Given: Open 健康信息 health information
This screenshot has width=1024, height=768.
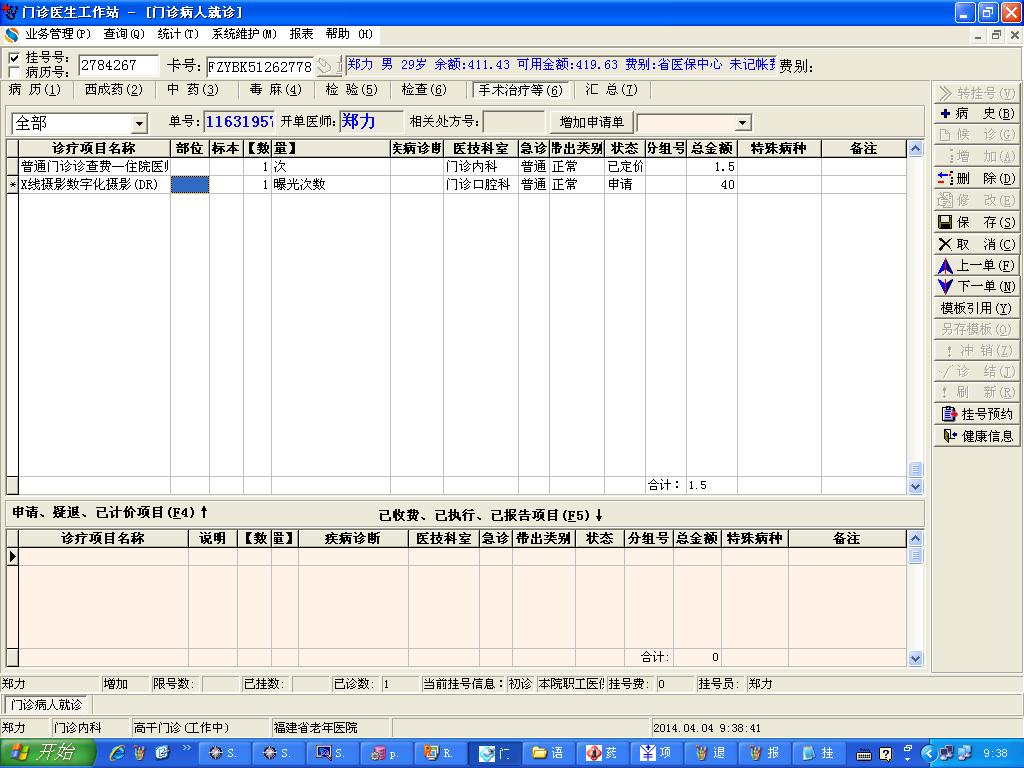Looking at the screenshot, I should pyautogui.click(x=976, y=436).
